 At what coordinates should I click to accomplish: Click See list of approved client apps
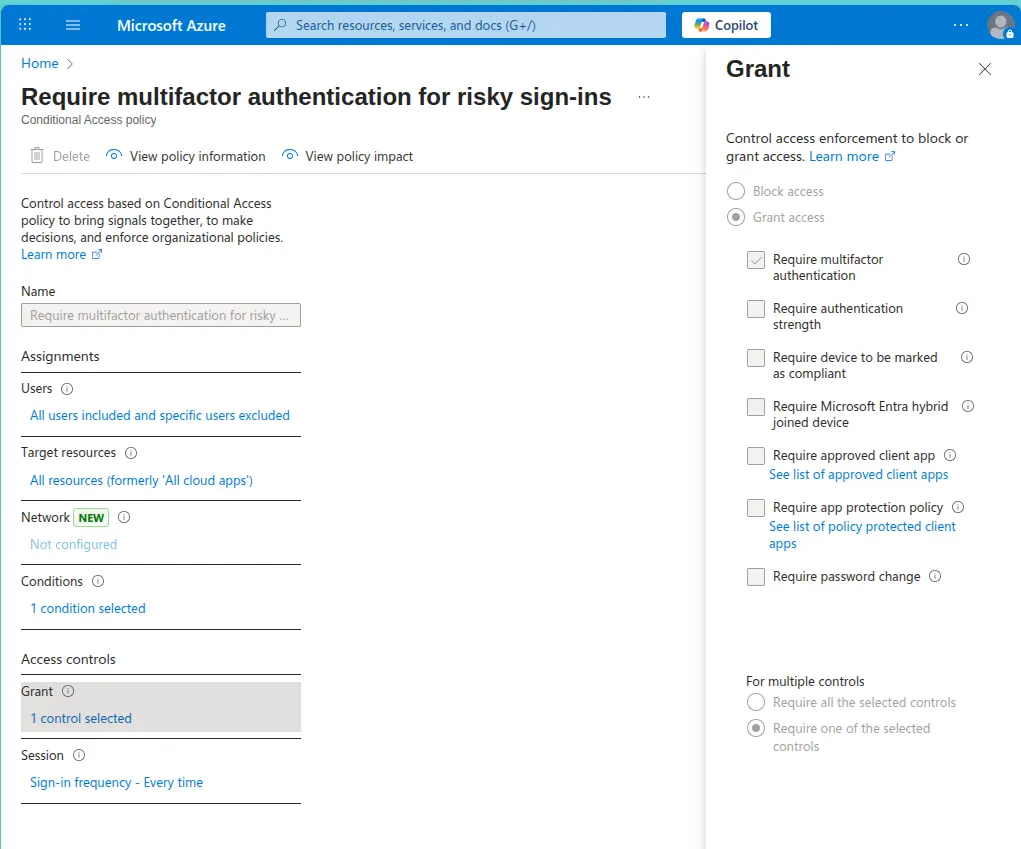tap(858, 475)
